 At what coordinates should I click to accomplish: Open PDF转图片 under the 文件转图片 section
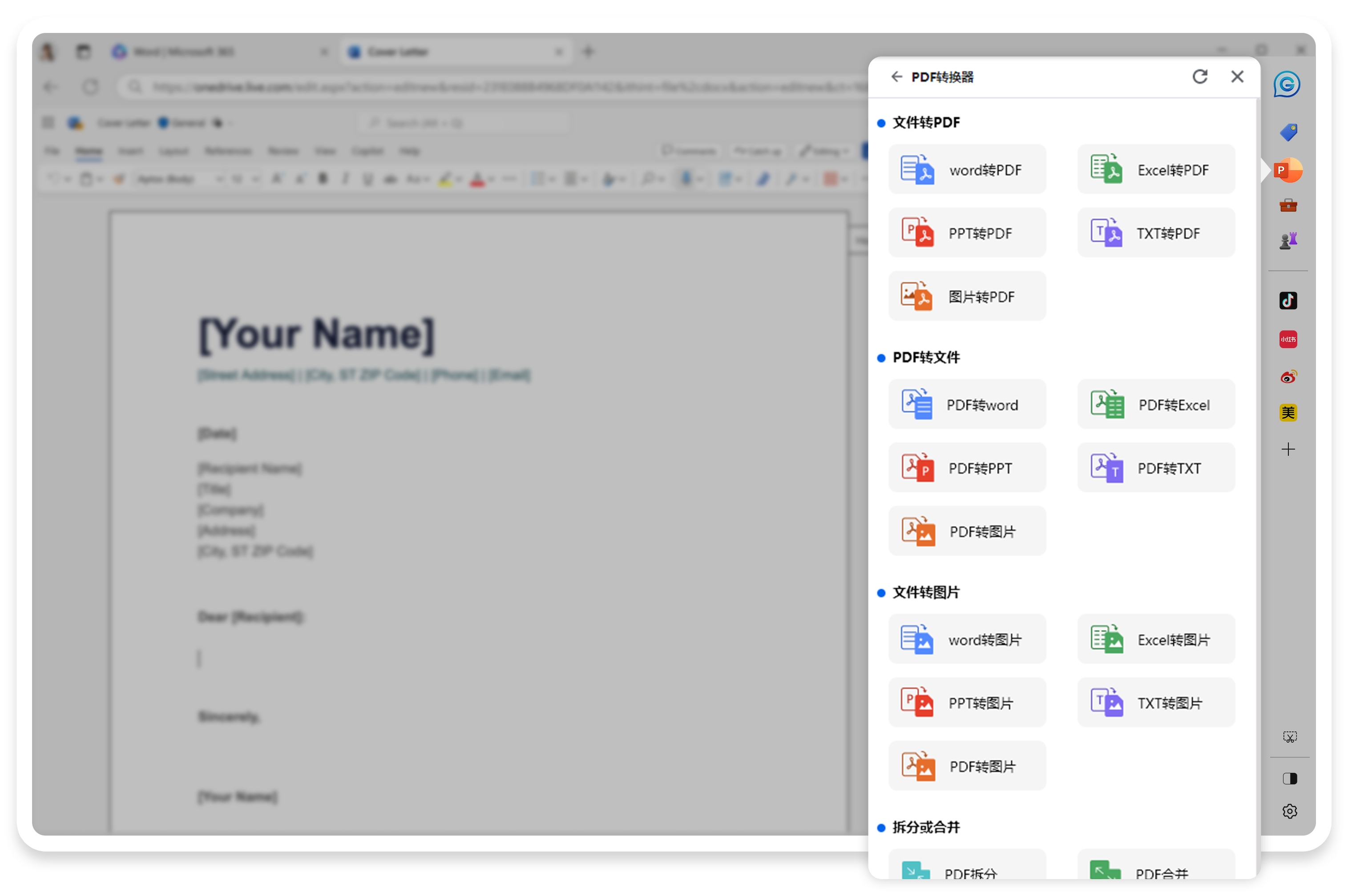coord(967,766)
